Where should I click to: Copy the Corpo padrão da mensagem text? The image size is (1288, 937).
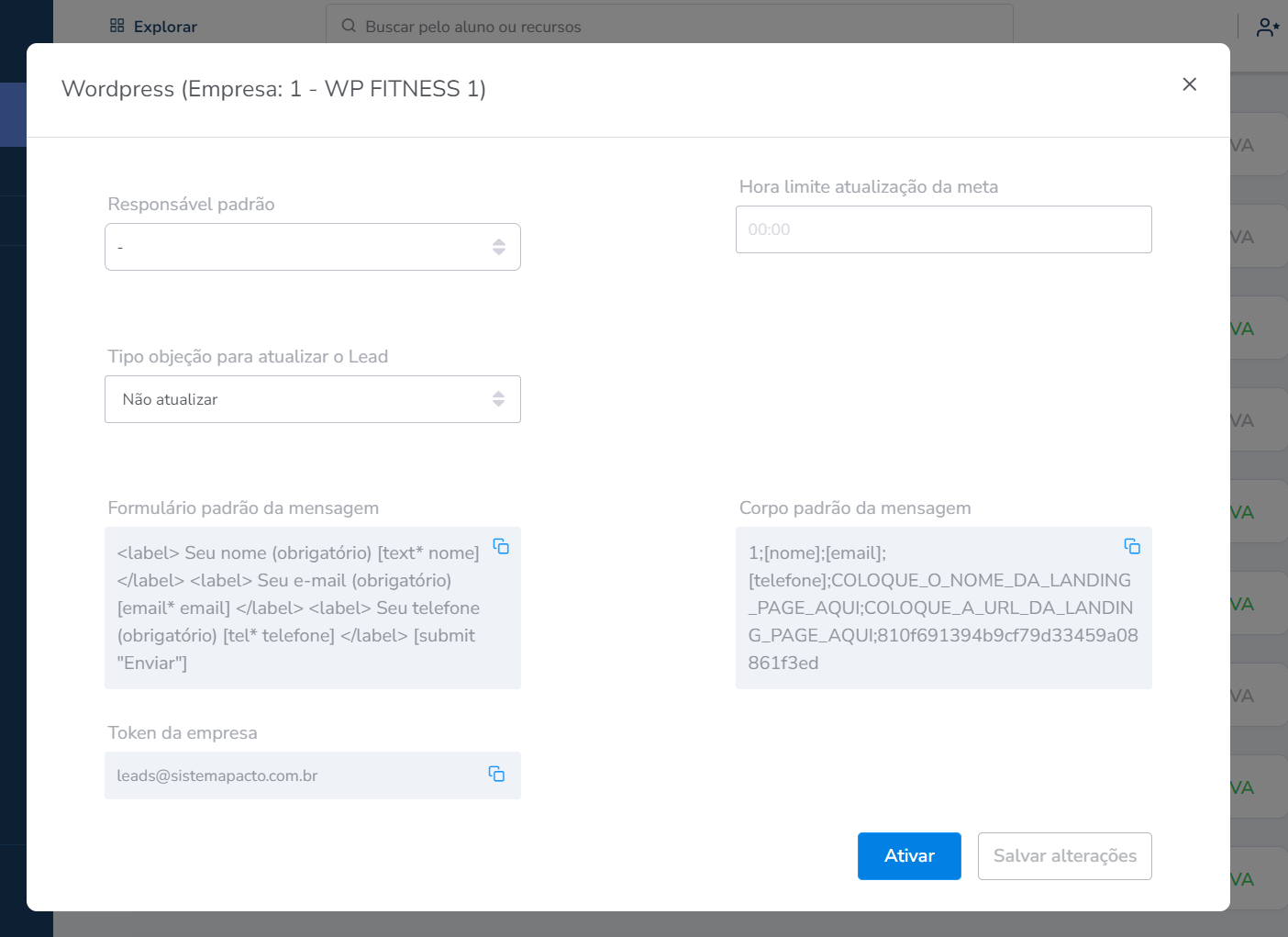(x=1132, y=546)
